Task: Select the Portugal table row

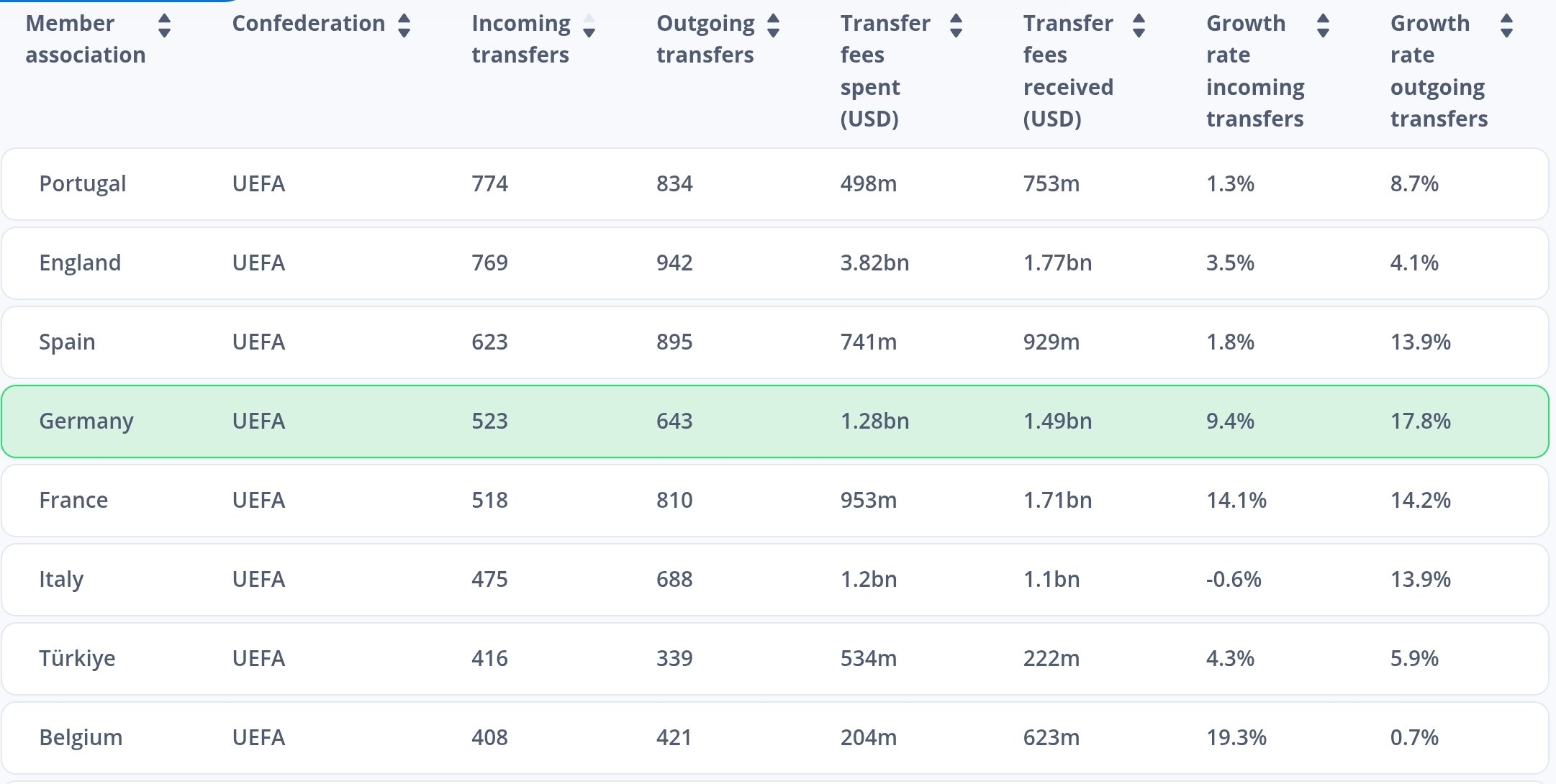Action: tap(774, 184)
